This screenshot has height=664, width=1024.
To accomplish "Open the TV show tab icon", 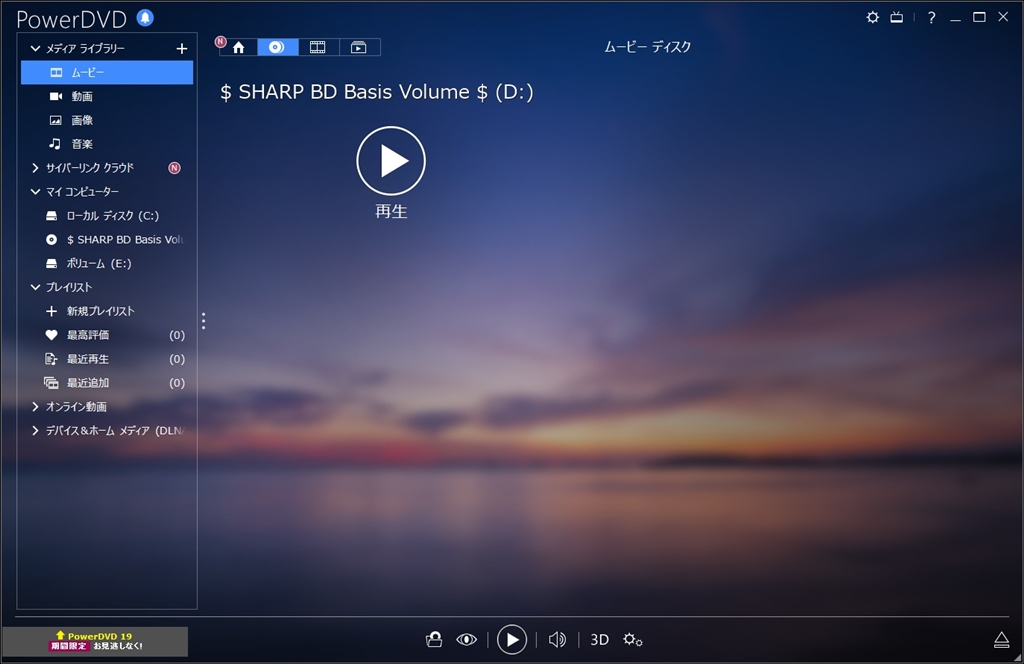I will 359,47.
